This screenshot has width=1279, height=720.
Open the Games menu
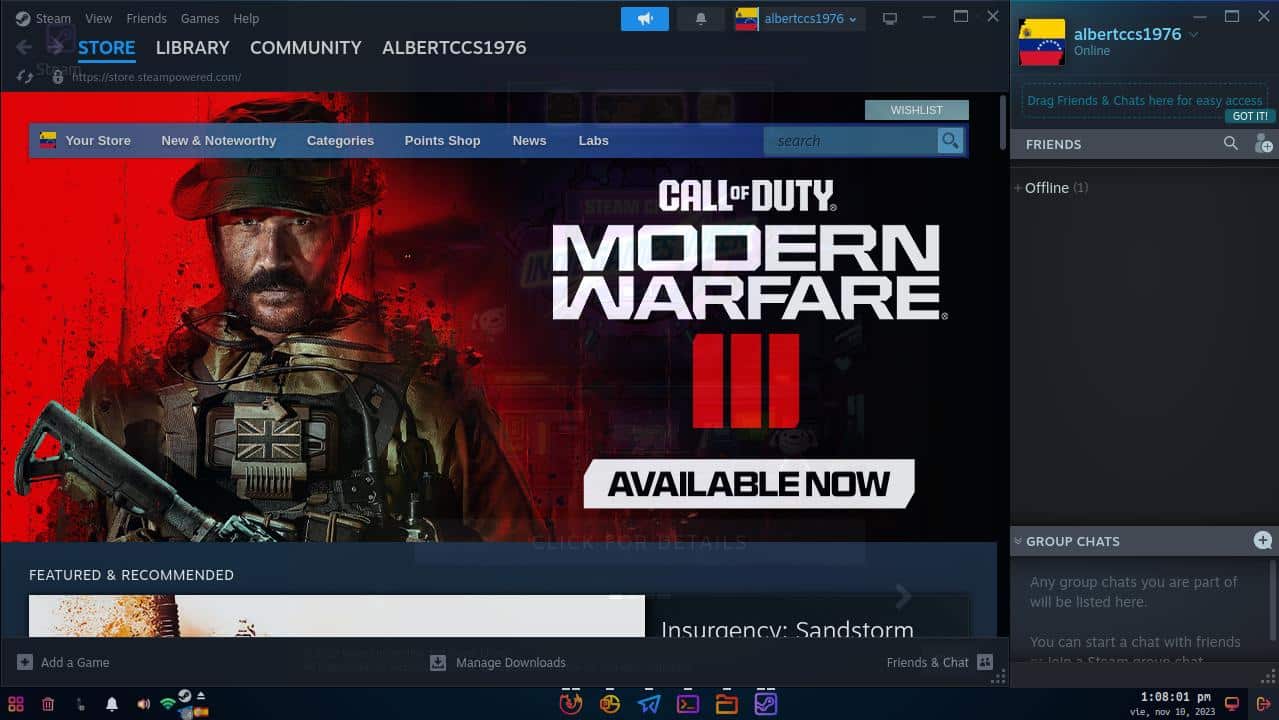coord(200,18)
